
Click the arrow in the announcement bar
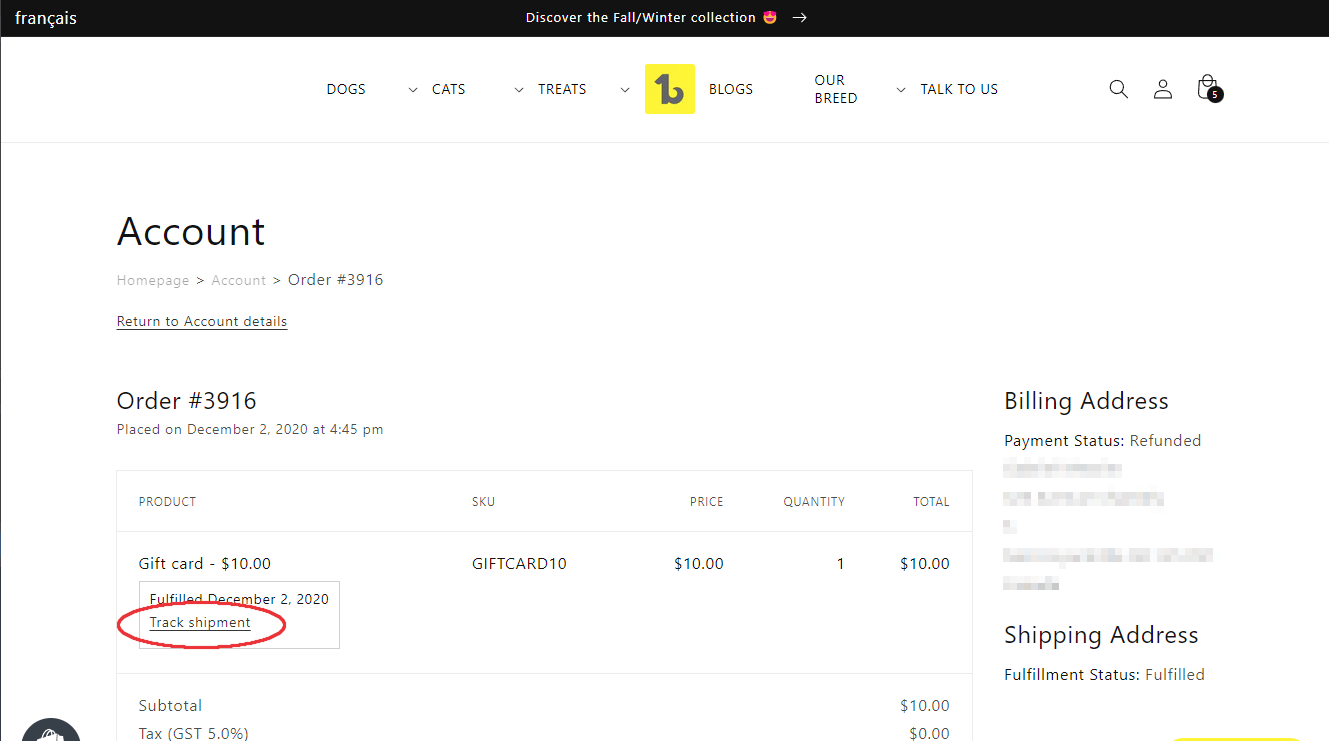click(799, 17)
